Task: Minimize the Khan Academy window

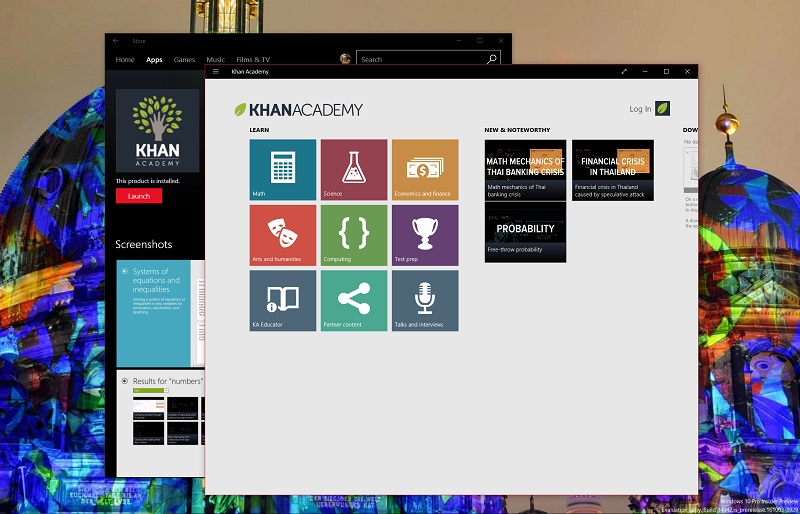Action: click(645, 71)
